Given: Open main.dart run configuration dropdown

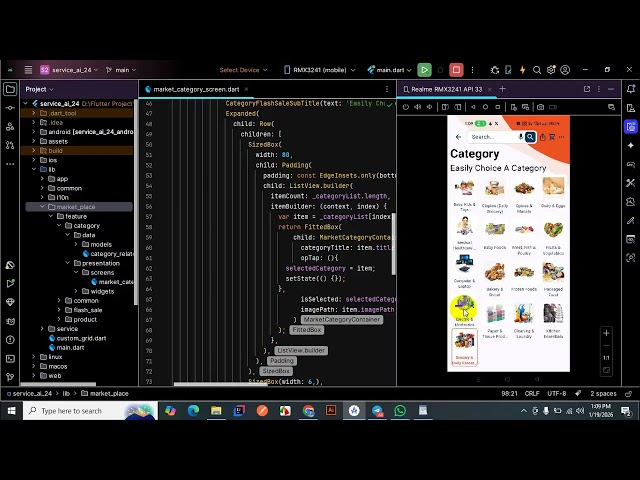Looking at the screenshot, I should click(x=390, y=70).
